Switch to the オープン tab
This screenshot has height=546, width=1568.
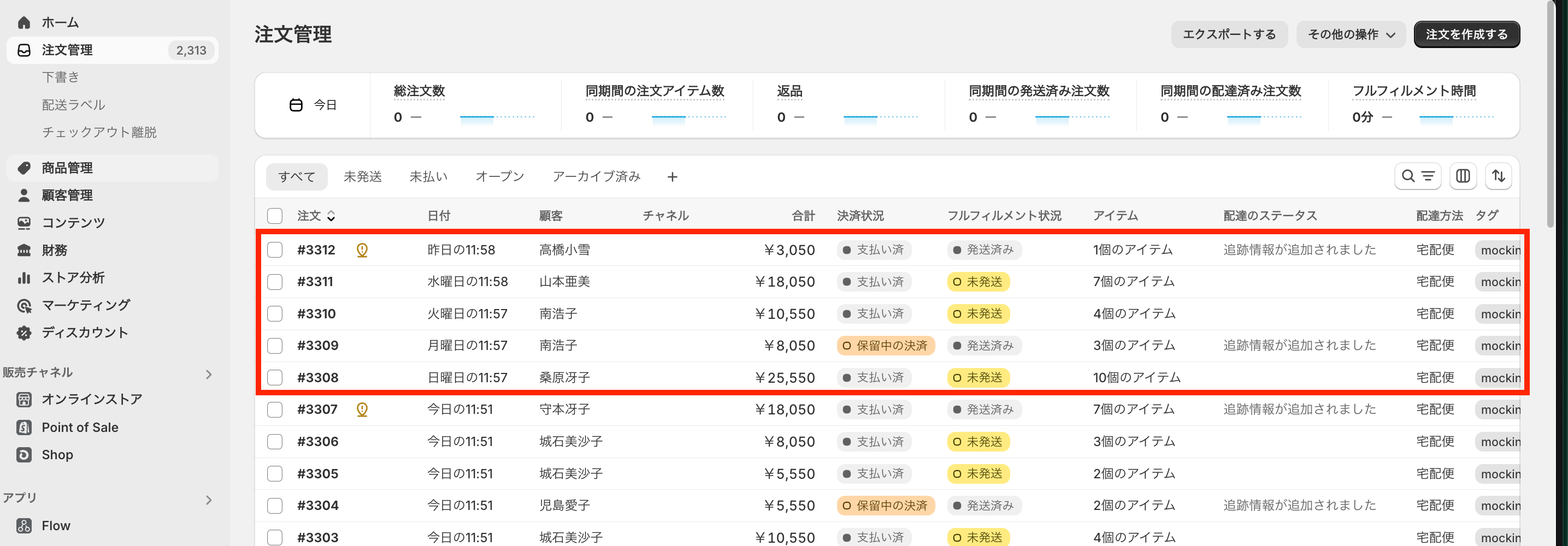click(x=500, y=177)
